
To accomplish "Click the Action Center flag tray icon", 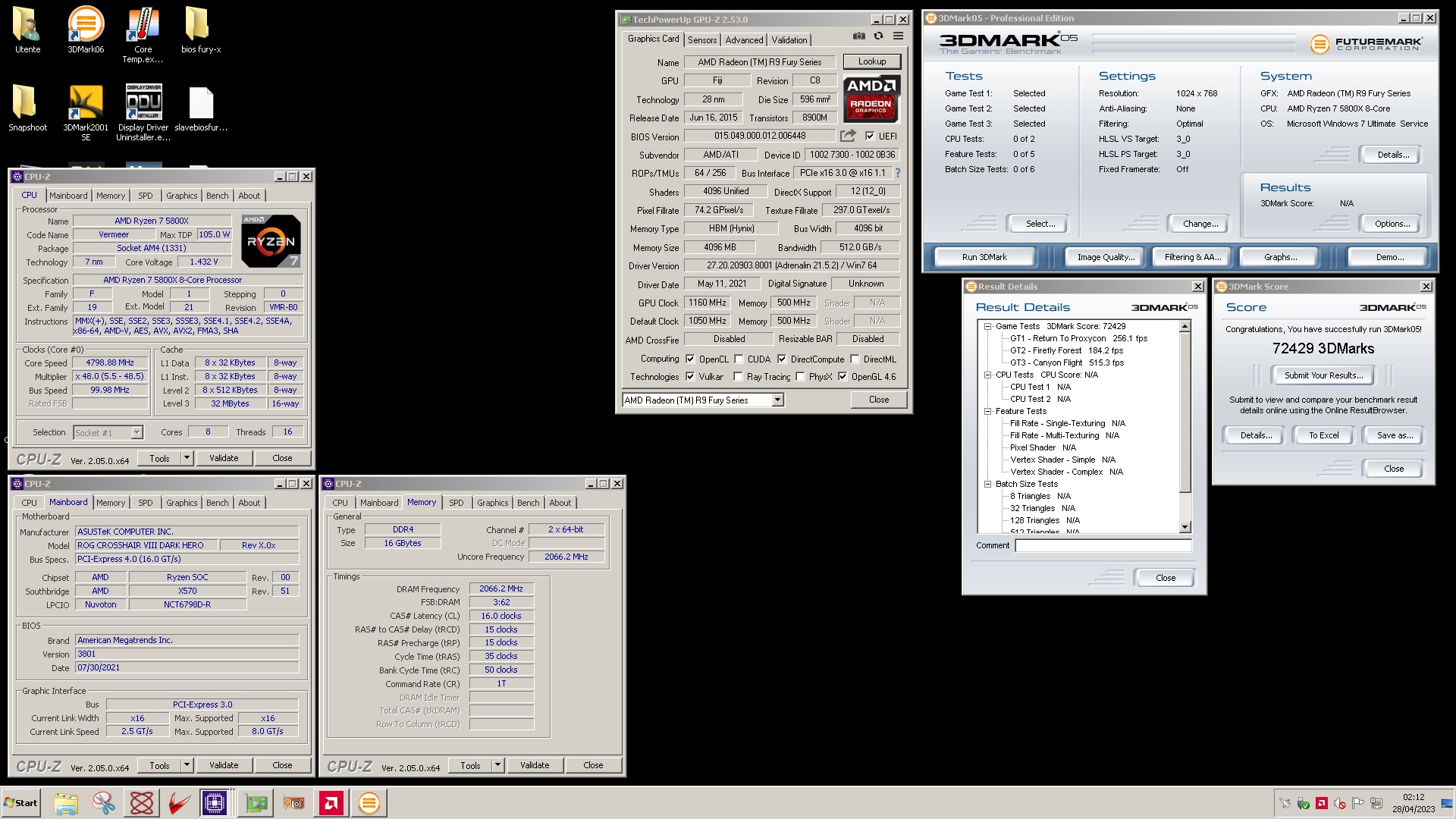I will 1358,803.
